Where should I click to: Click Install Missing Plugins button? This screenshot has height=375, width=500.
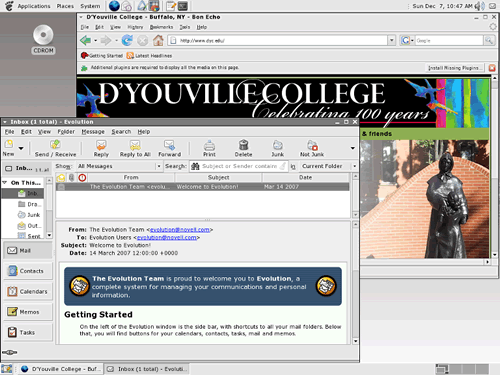coord(455,68)
